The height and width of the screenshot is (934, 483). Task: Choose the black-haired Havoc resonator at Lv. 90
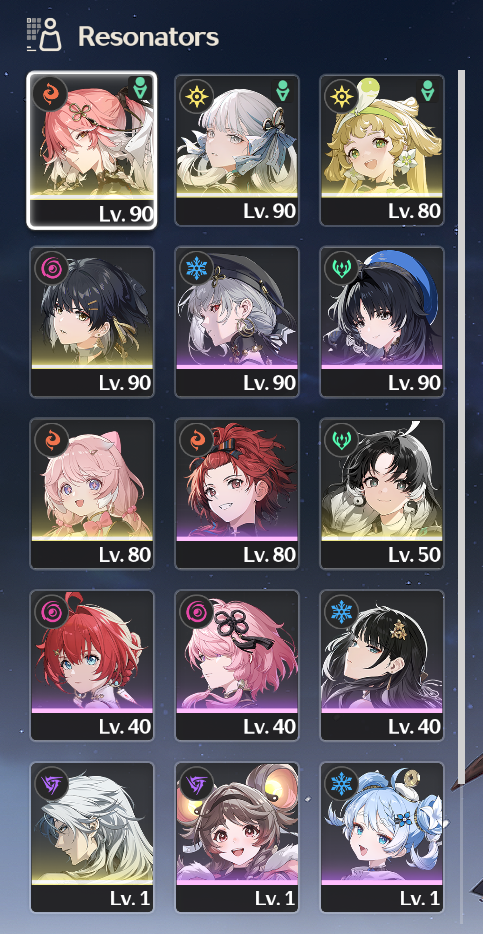(x=92, y=322)
